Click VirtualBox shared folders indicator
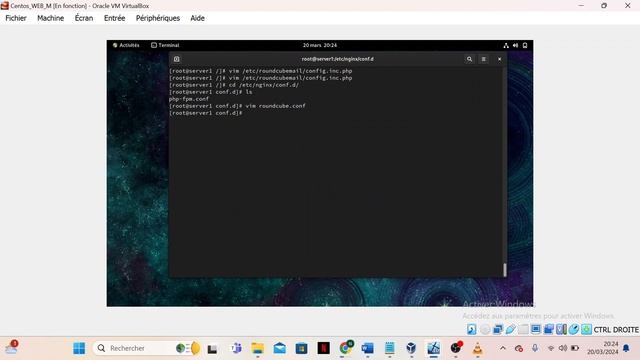640x360 pixels. click(x=523, y=329)
